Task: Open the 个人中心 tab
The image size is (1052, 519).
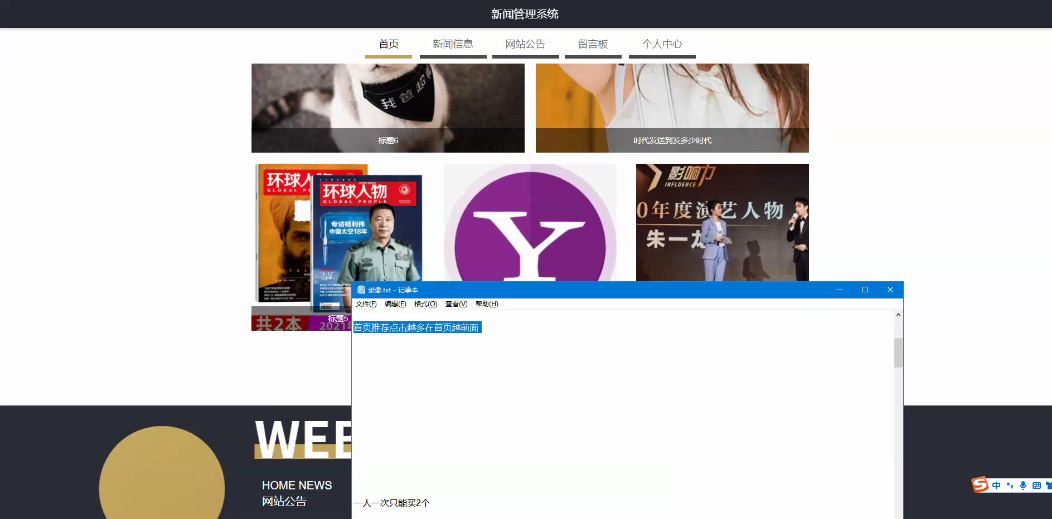Action: (662, 44)
